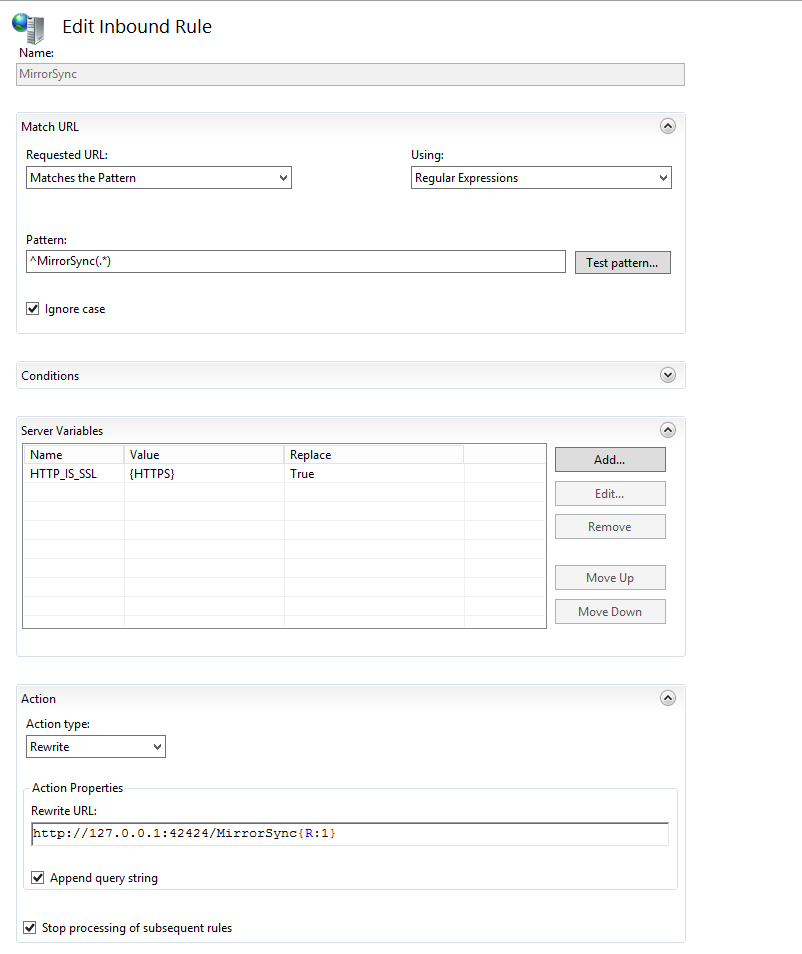Image resolution: width=802 pixels, height=954 pixels.
Task: Click the Edit Inbound Rule server globe icon
Action: coord(28,27)
